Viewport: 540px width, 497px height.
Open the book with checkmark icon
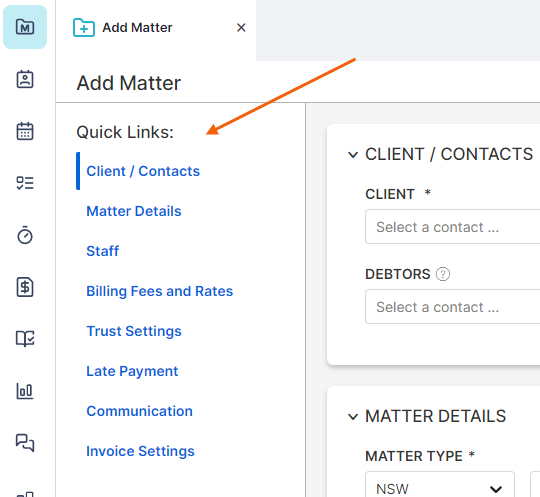coord(25,339)
